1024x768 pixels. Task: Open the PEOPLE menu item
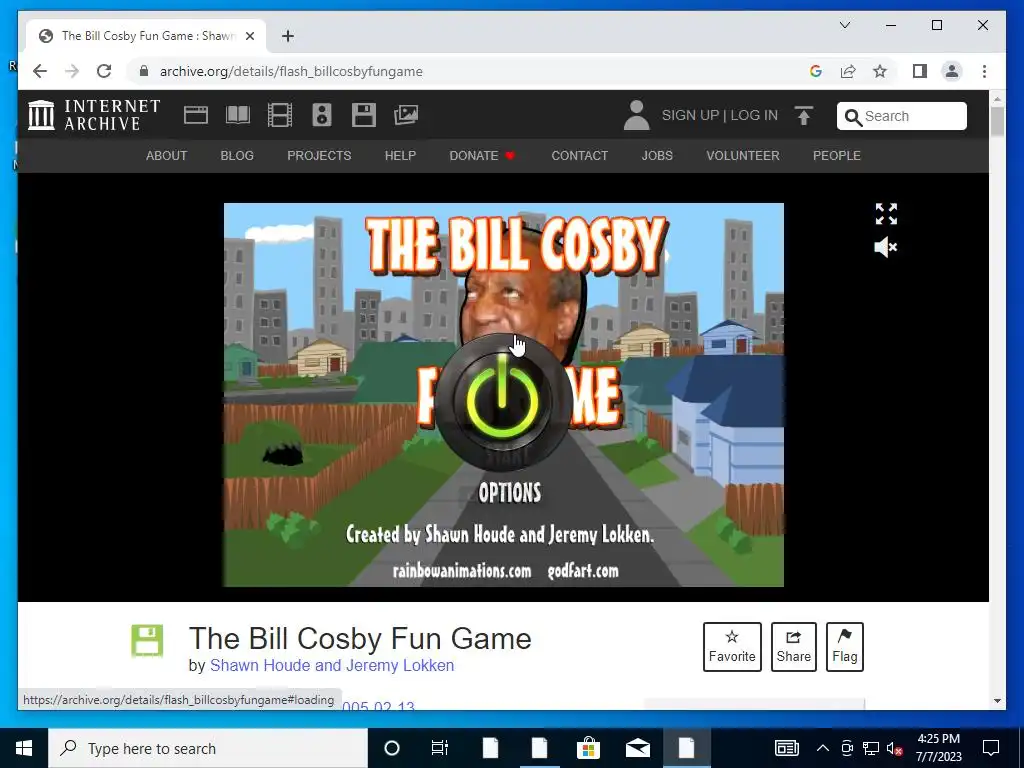837,155
